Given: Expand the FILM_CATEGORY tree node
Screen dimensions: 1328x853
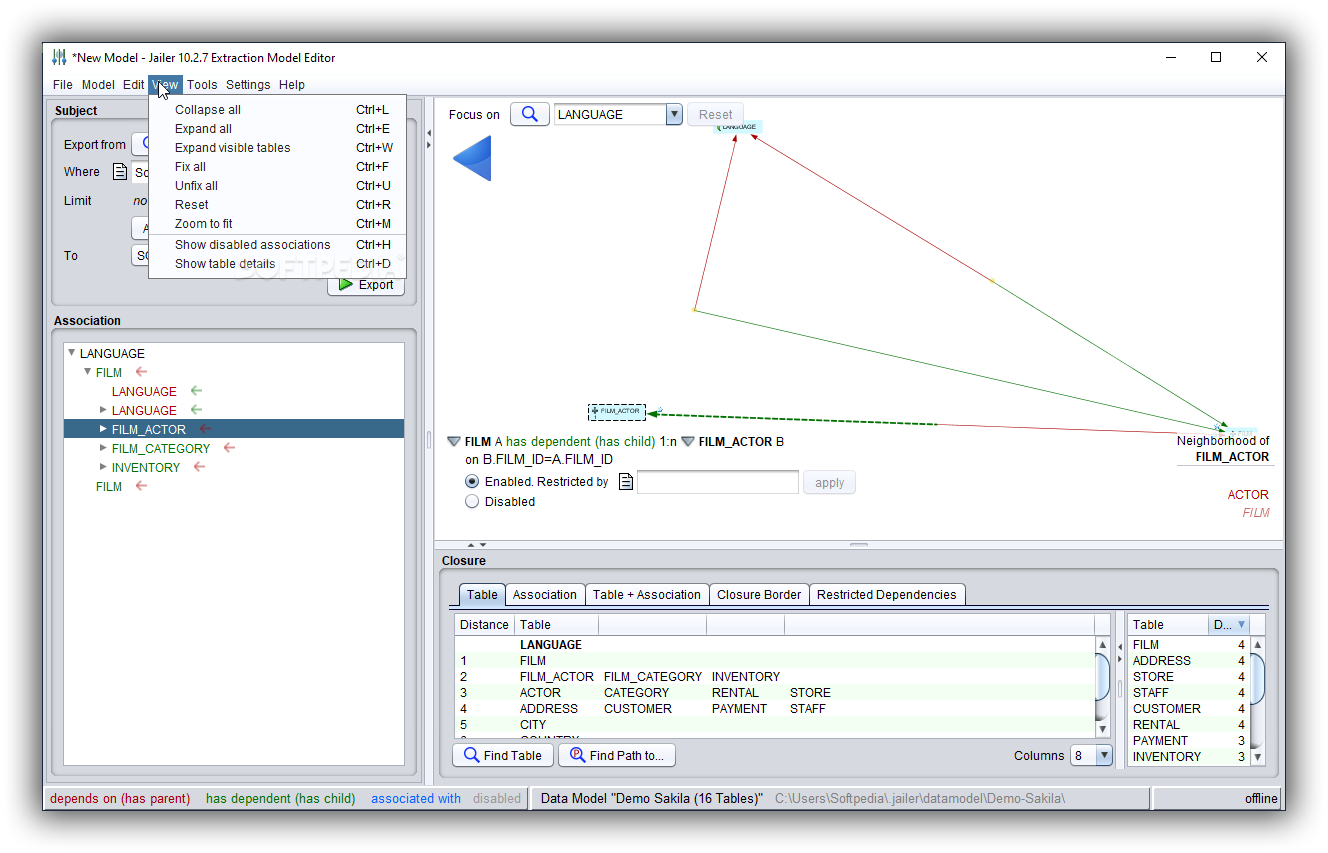Looking at the screenshot, I should tap(103, 448).
